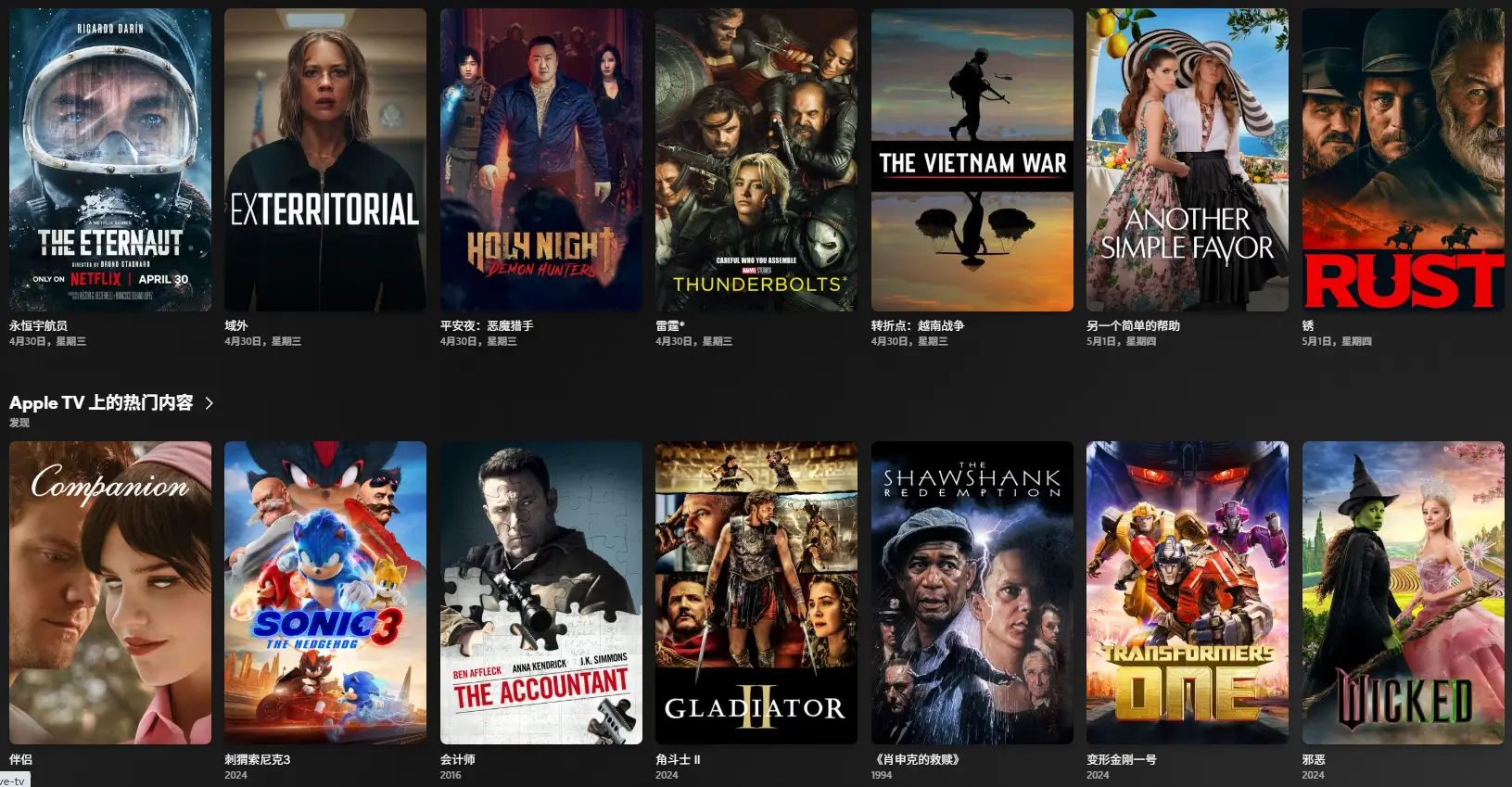This screenshot has width=1512, height=787.
Task: Open The Accountant poster
Action: click(541, 592)
